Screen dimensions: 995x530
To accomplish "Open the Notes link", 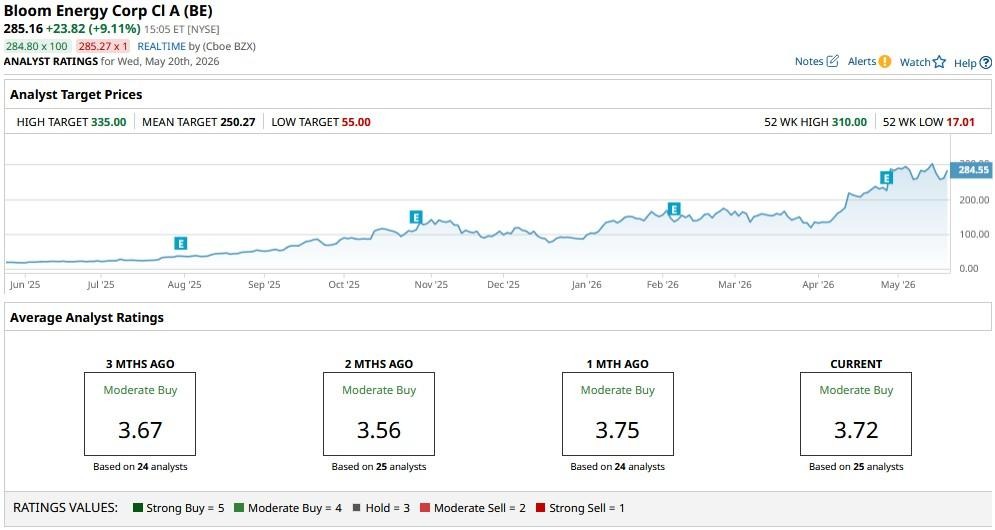I will pos(809,62).
